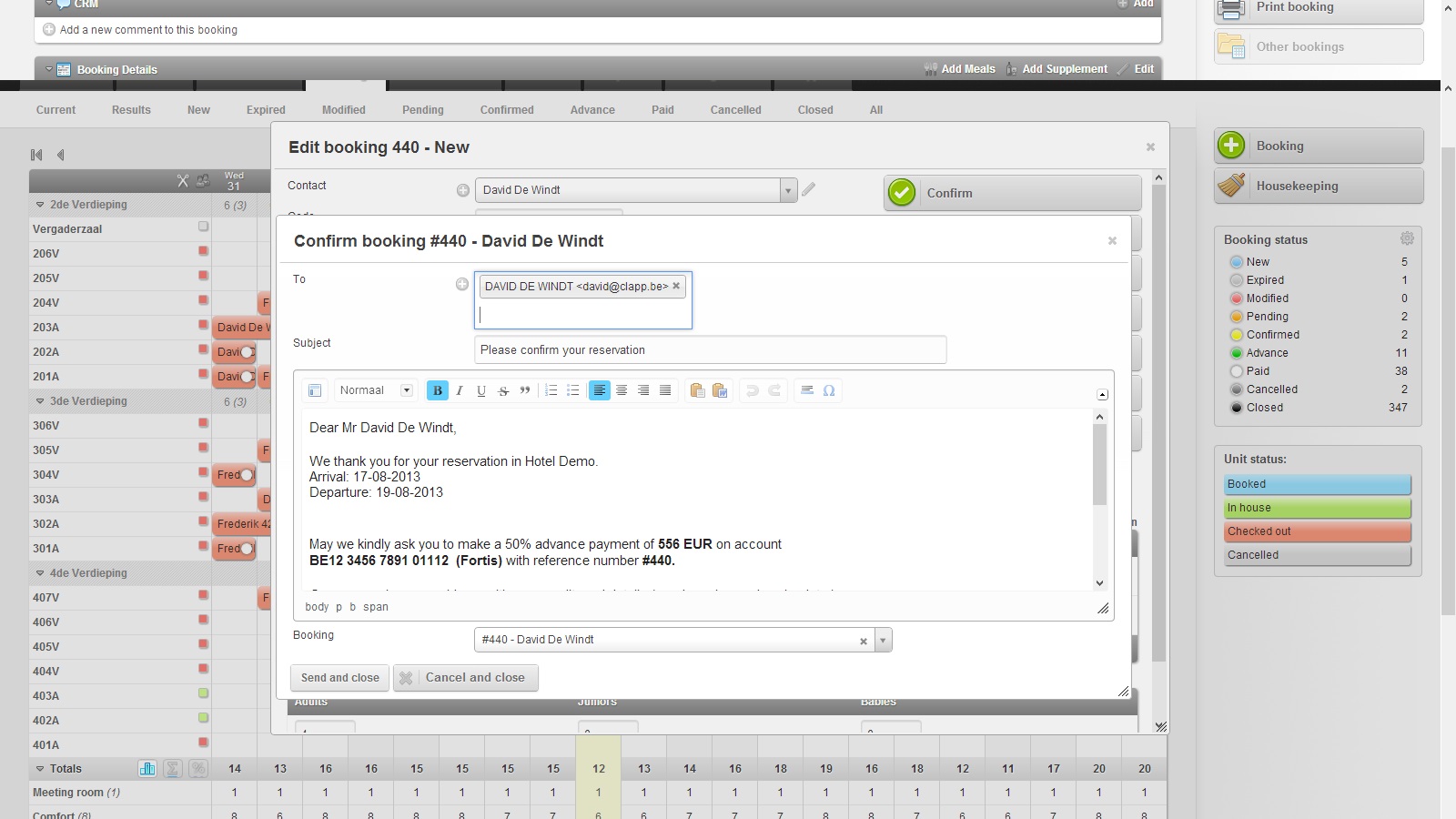The height and width of the screenshot is (819, 1456).
Task: Collapse the editor toolbar with the corner arrow
Action: click(1102, 395)
